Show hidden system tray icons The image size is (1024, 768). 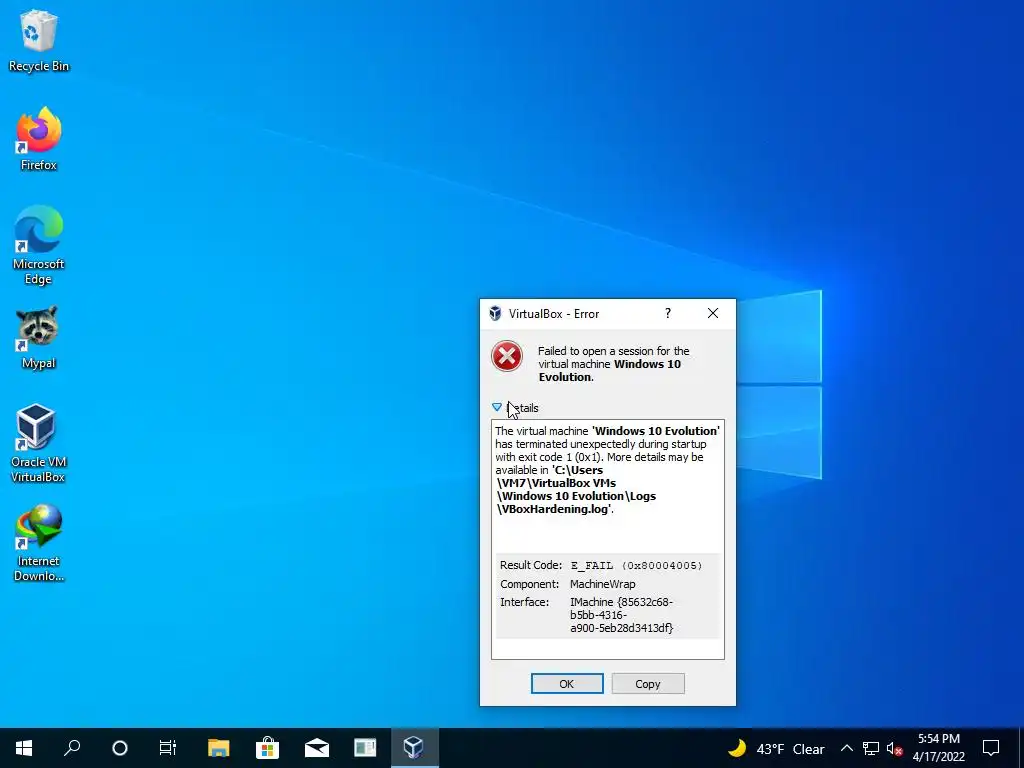846,748
